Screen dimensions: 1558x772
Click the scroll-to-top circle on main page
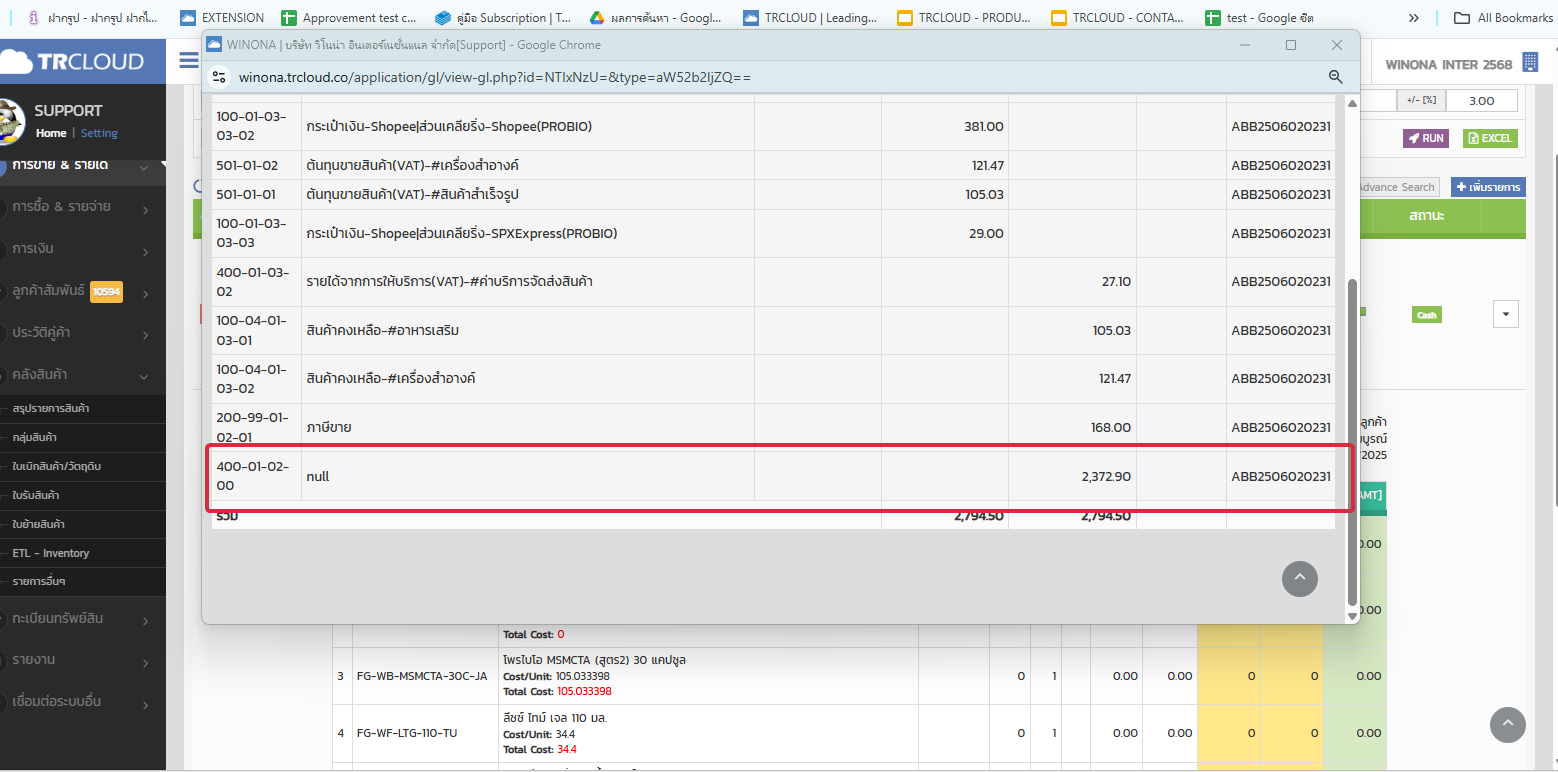click(1507, 725)
